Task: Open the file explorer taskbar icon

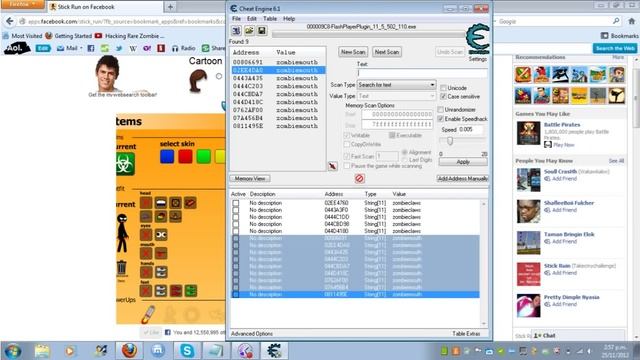Action: [x=42, y=351]
